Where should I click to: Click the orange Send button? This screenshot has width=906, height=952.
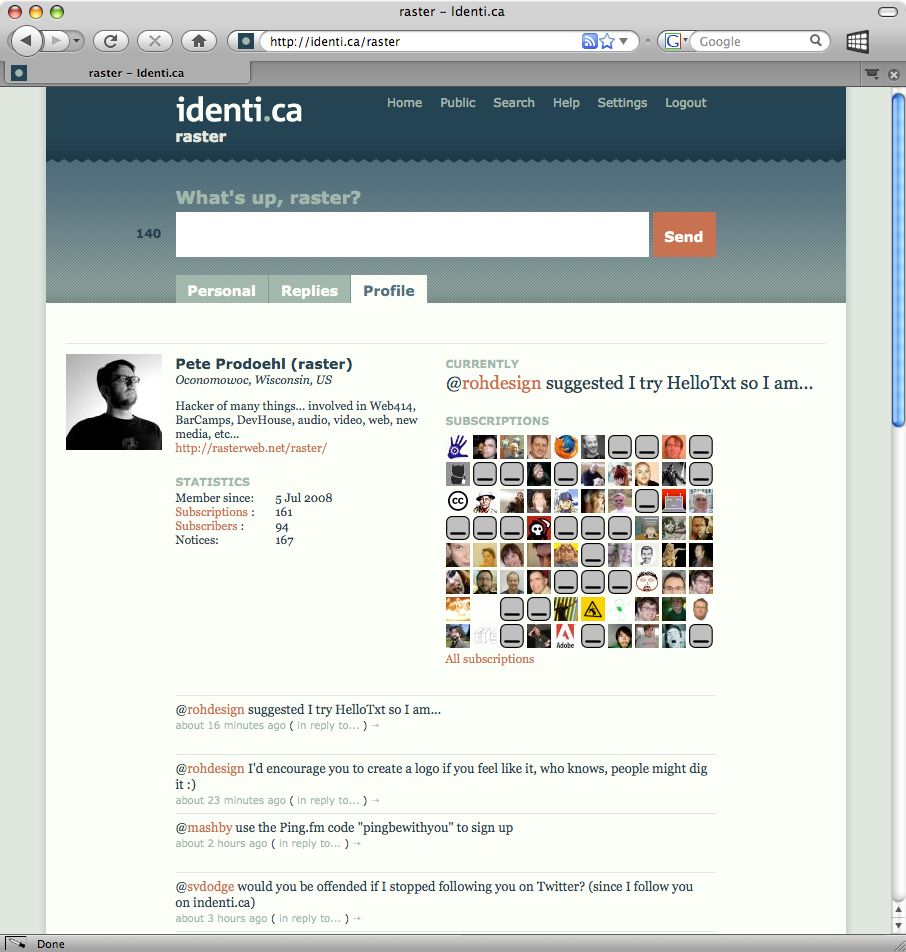coord(684,235)
